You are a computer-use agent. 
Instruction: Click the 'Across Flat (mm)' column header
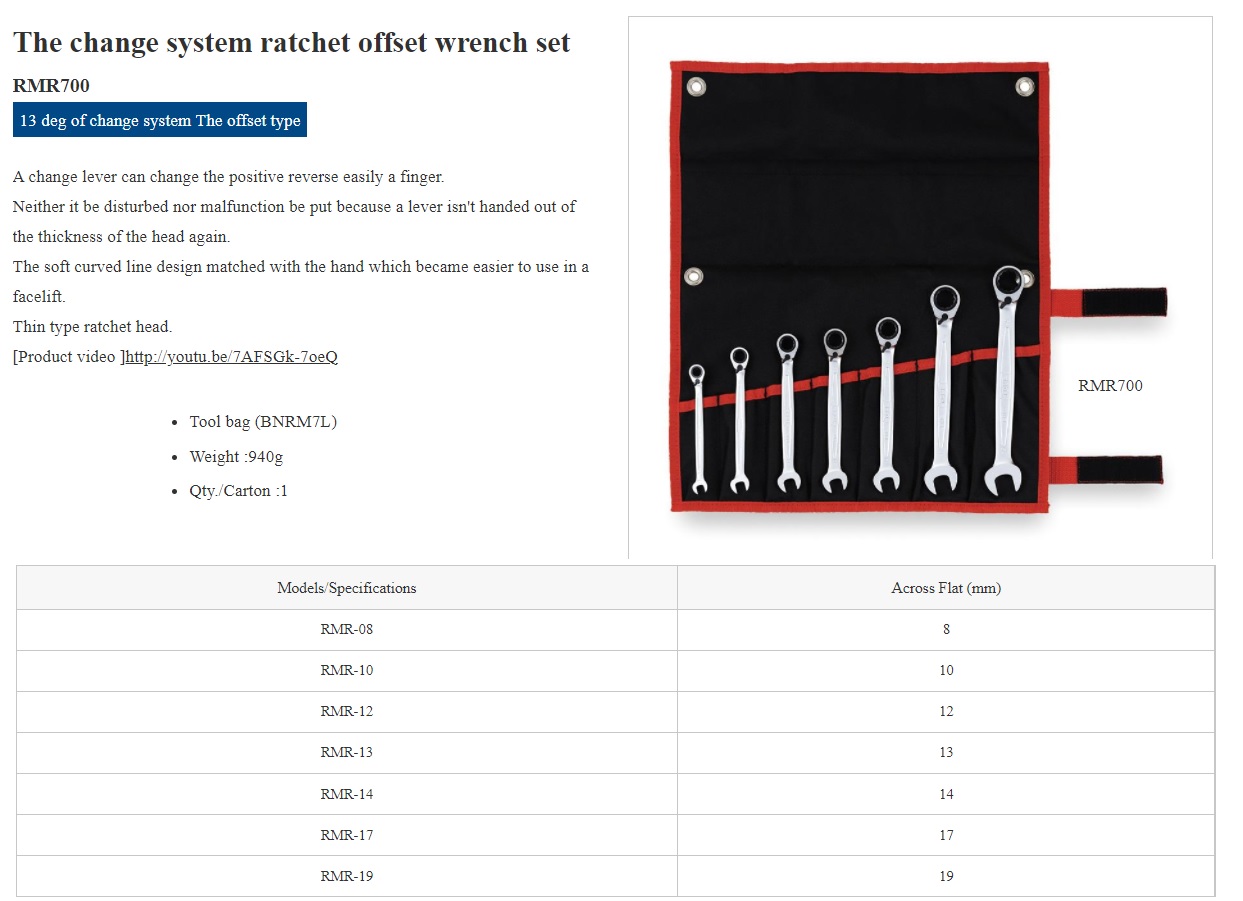[x=946, y=588]
